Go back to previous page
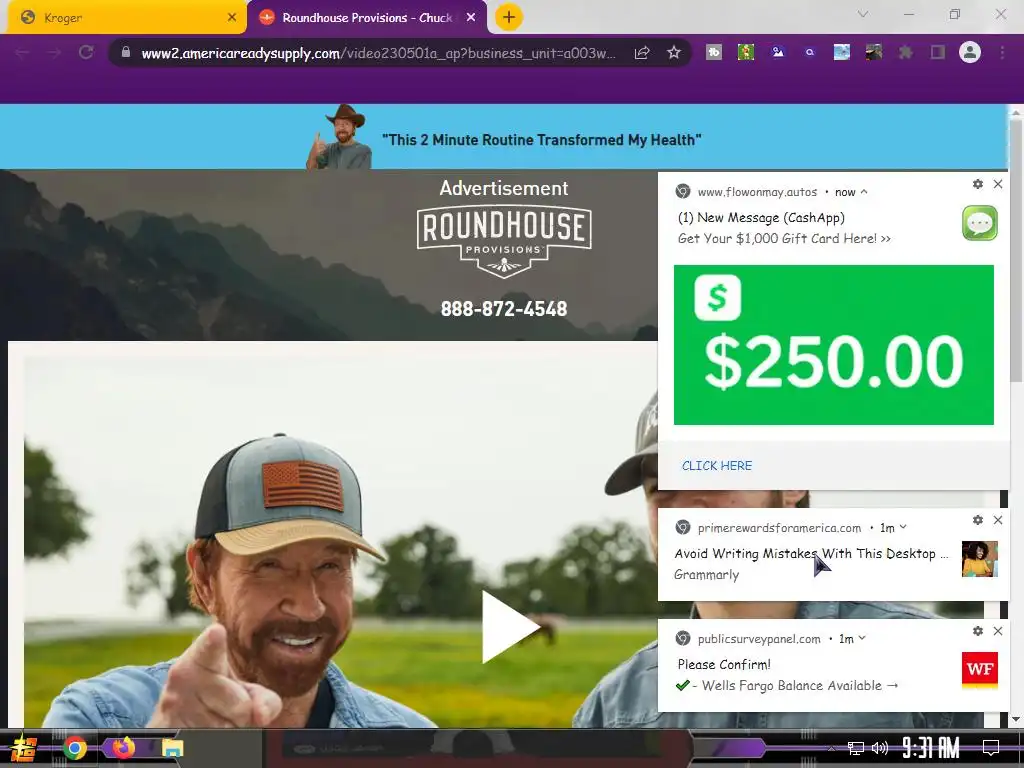Image resolution: width=1024 pixels, height=768 pixels. pyautogui.click(x=22, y=53)
